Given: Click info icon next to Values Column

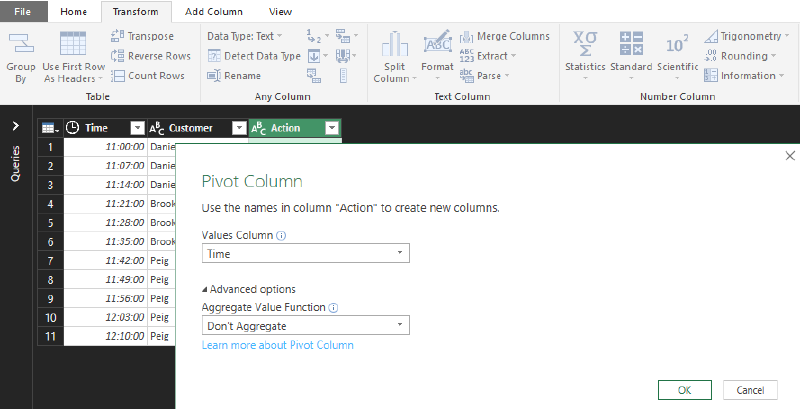Looking at the screenshot, I should coord(281,236).
